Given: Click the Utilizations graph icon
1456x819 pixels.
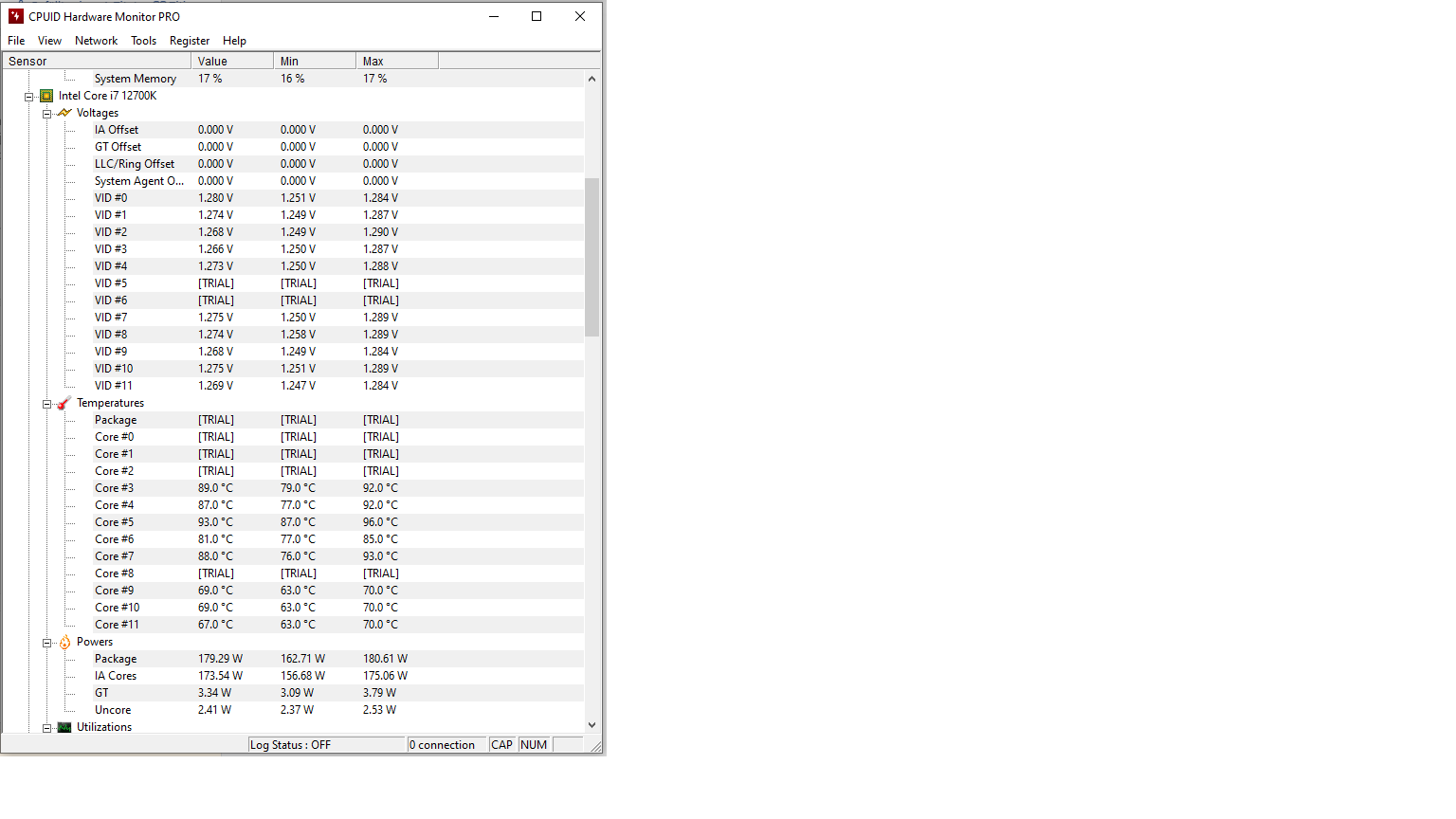Looking at the screenshot, I should pos(64,727).
